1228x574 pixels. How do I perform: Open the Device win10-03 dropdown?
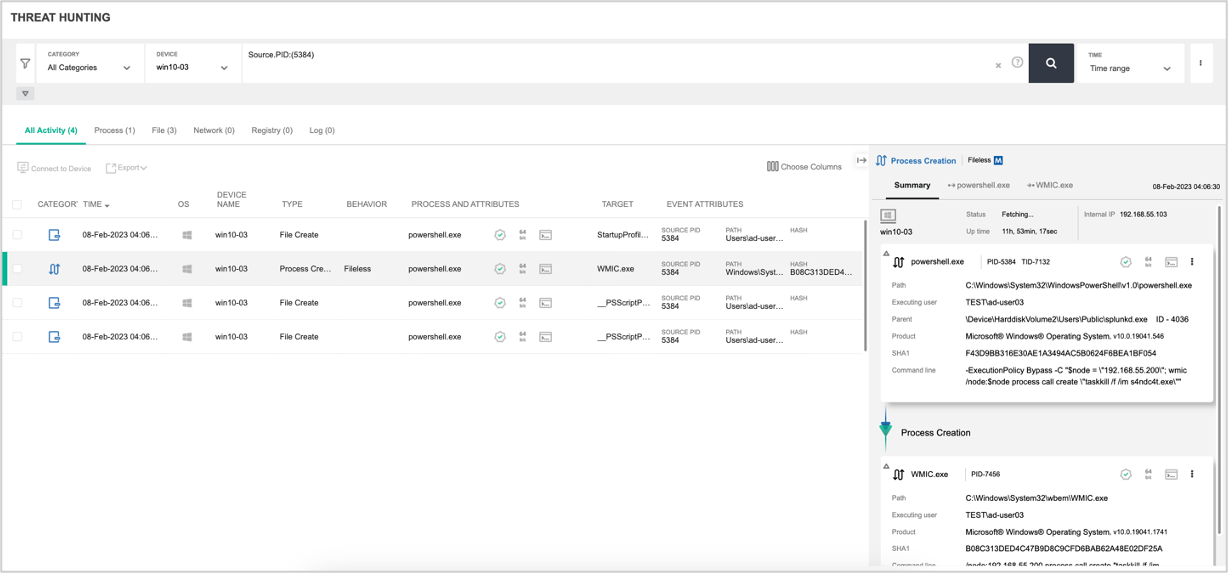coord(192,63)
